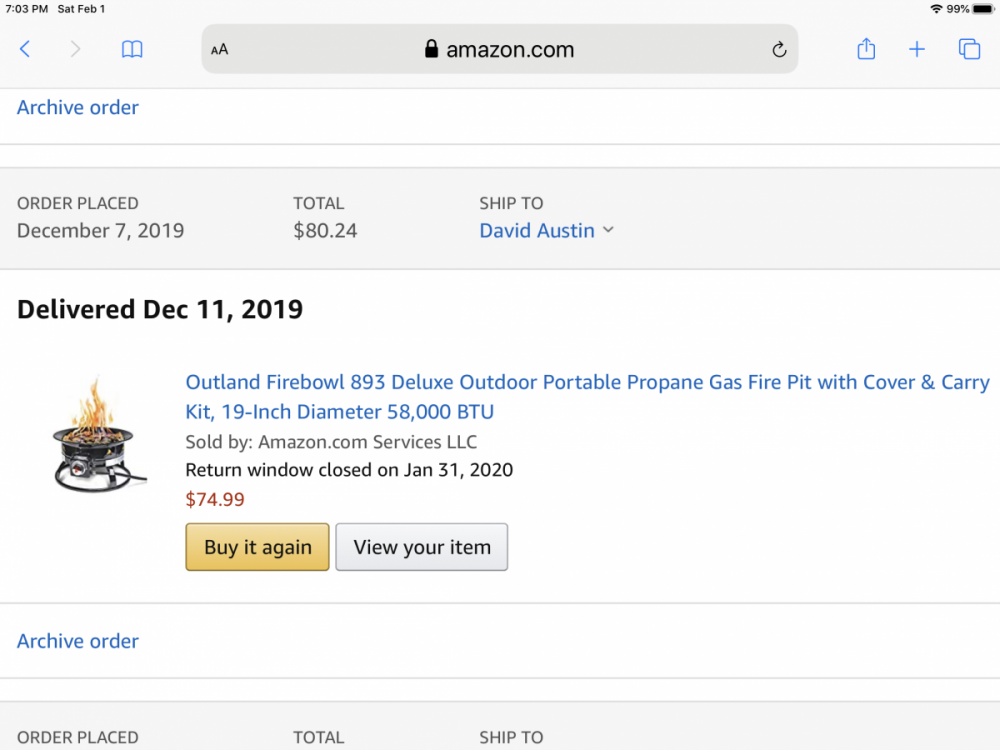This screenshot has height=750, width=1000.
Task: Open a new tab with plus icon
Action: tap(916, 49)
